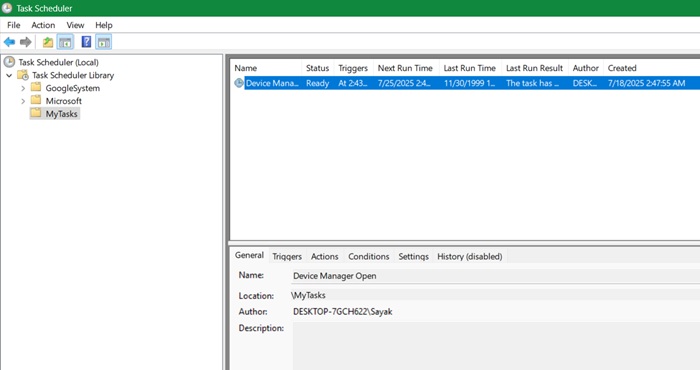This screenshot has width=700, height=370.
Task: Click the Location value \MyTasks
Action: coord(308,295)
